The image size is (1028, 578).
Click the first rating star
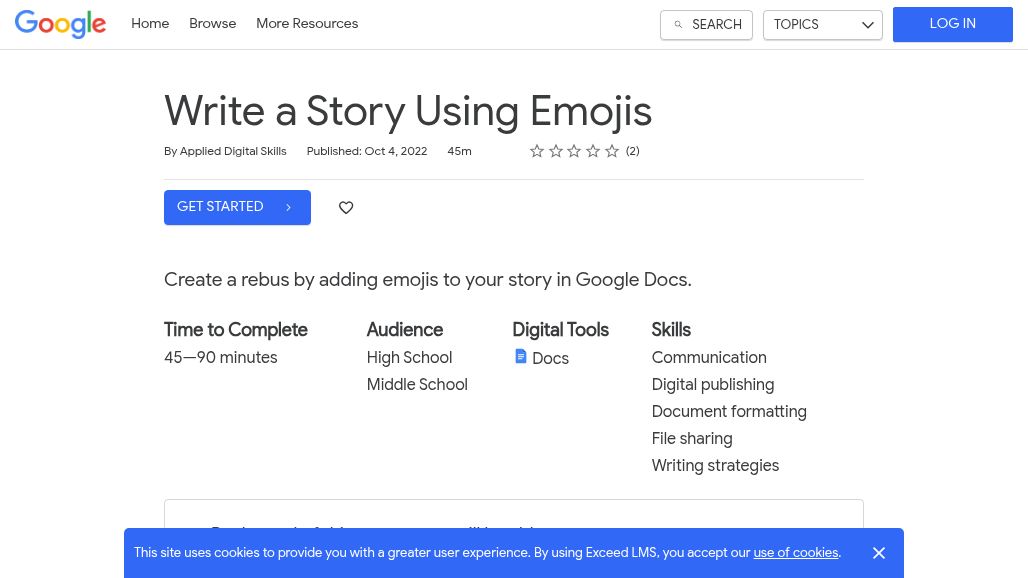point(537,152)
